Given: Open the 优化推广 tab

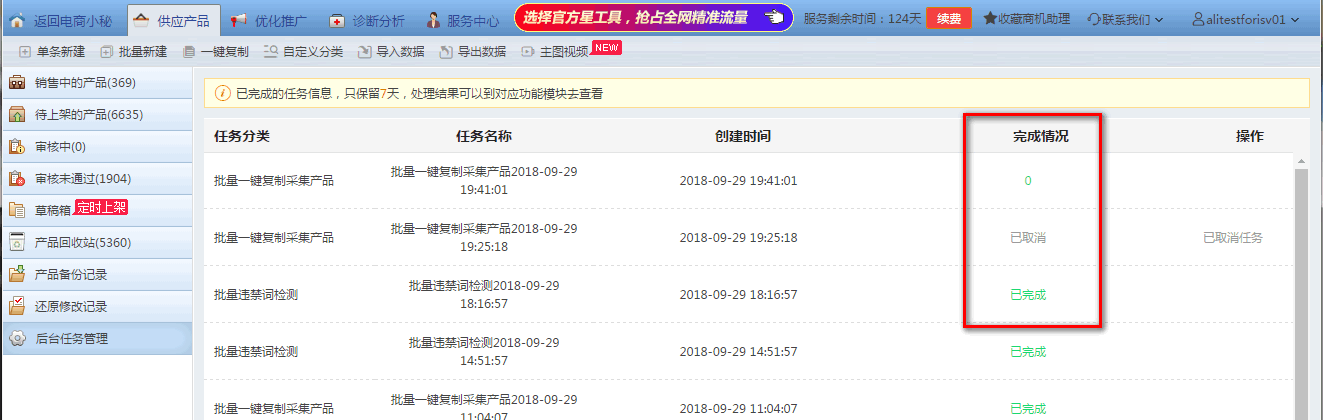Looking at the screenshot, I should (268, 19).
